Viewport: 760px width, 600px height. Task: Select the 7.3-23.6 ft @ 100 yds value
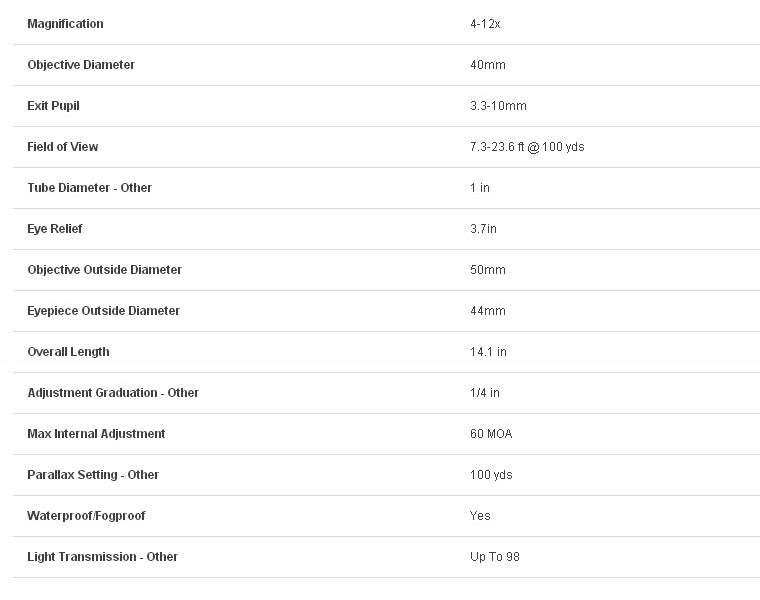pos(527,147)
